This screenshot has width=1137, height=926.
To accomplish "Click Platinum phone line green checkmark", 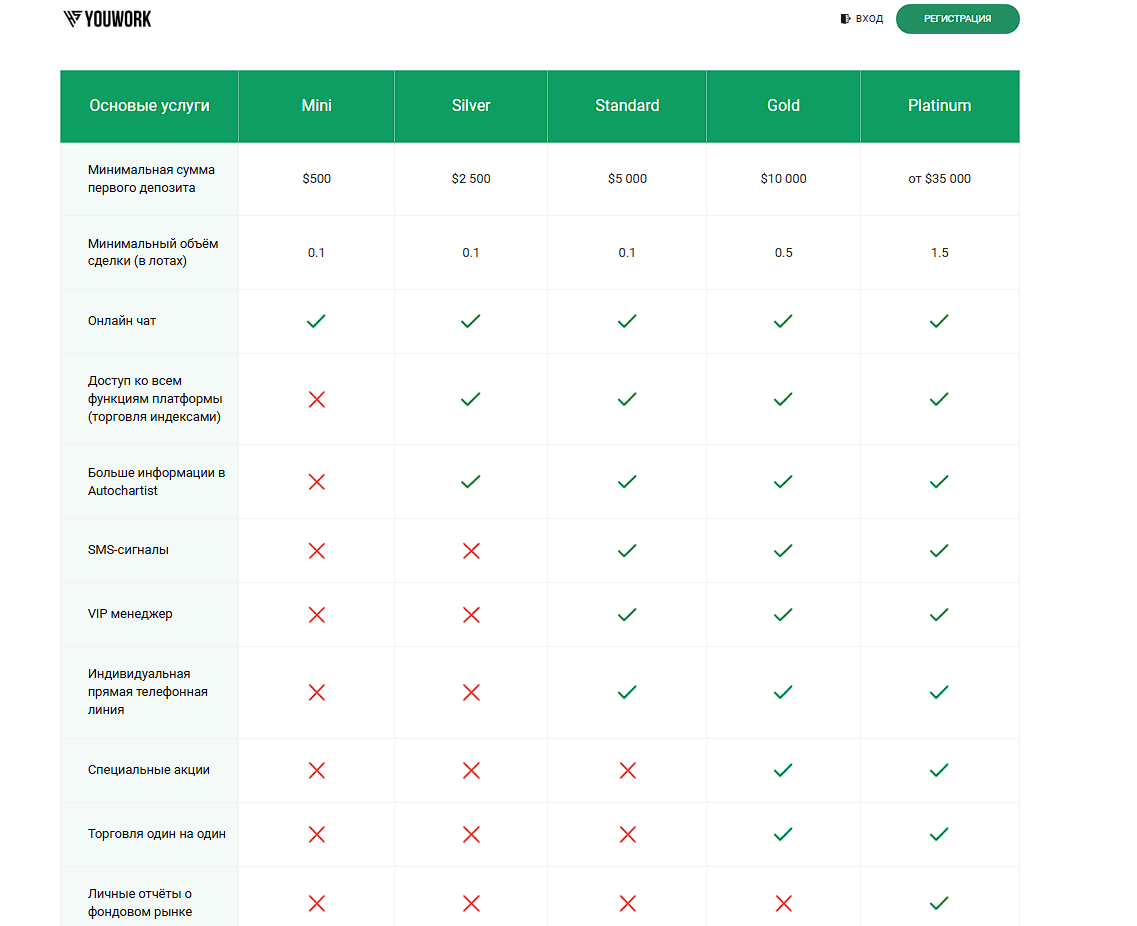I will tap(939, 692).
